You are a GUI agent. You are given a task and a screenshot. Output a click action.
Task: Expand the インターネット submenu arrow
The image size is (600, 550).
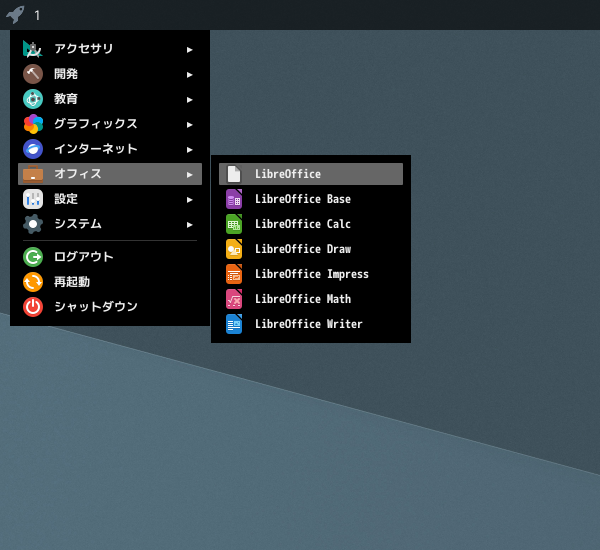click(189, 150)
